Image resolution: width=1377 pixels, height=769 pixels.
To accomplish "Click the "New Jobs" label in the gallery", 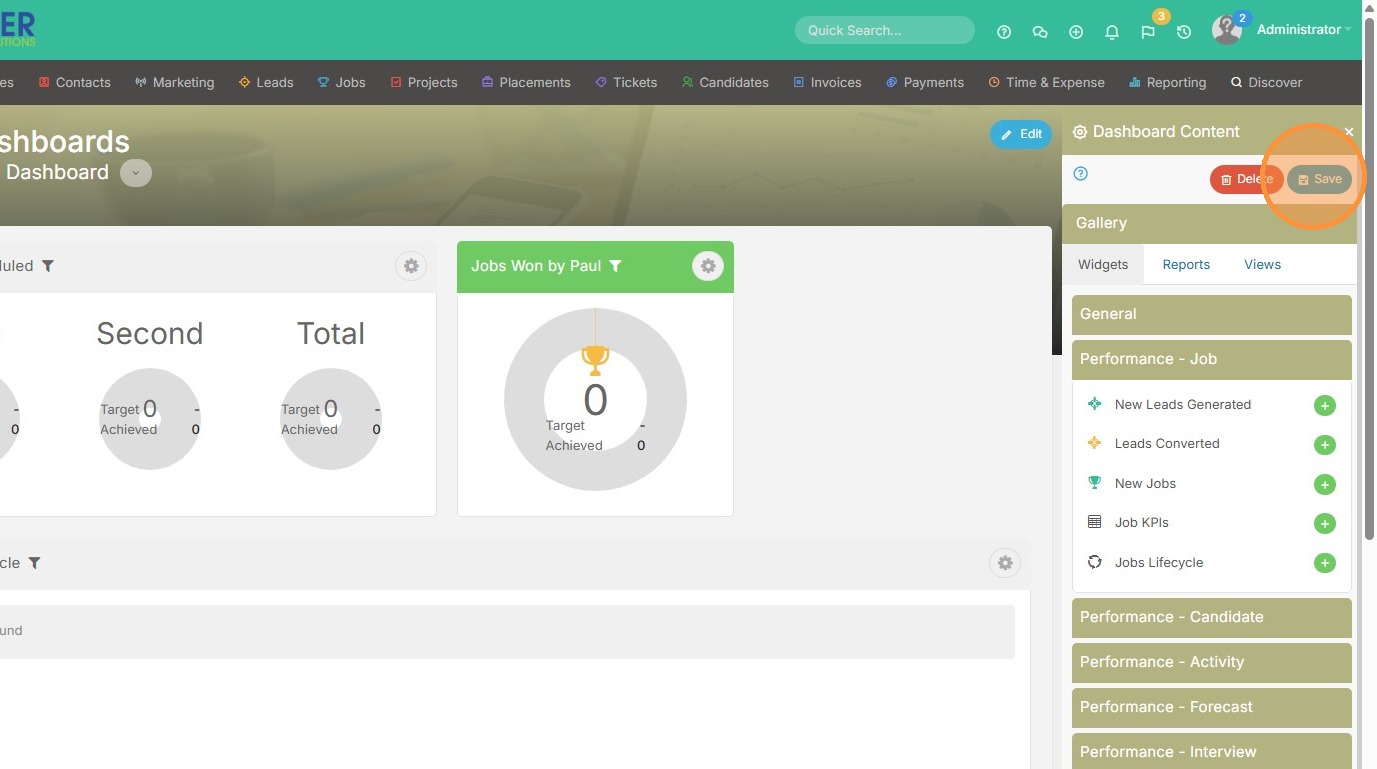I will (1145, 484).
